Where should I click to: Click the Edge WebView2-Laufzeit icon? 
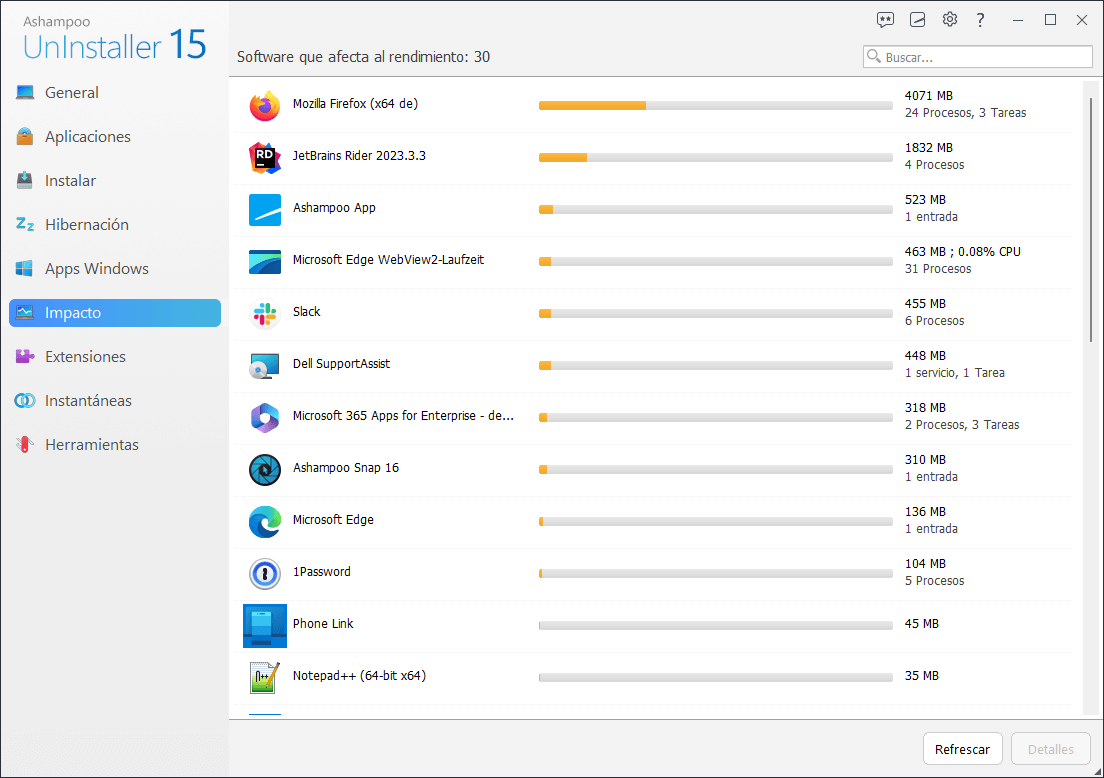coord(265,262)
